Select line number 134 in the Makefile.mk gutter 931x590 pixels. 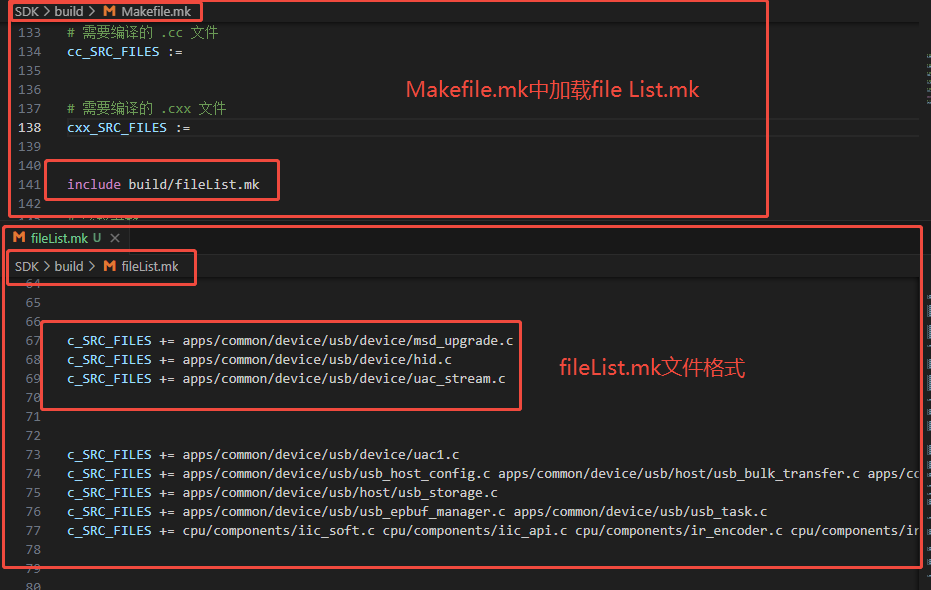(x=30, y=52)
